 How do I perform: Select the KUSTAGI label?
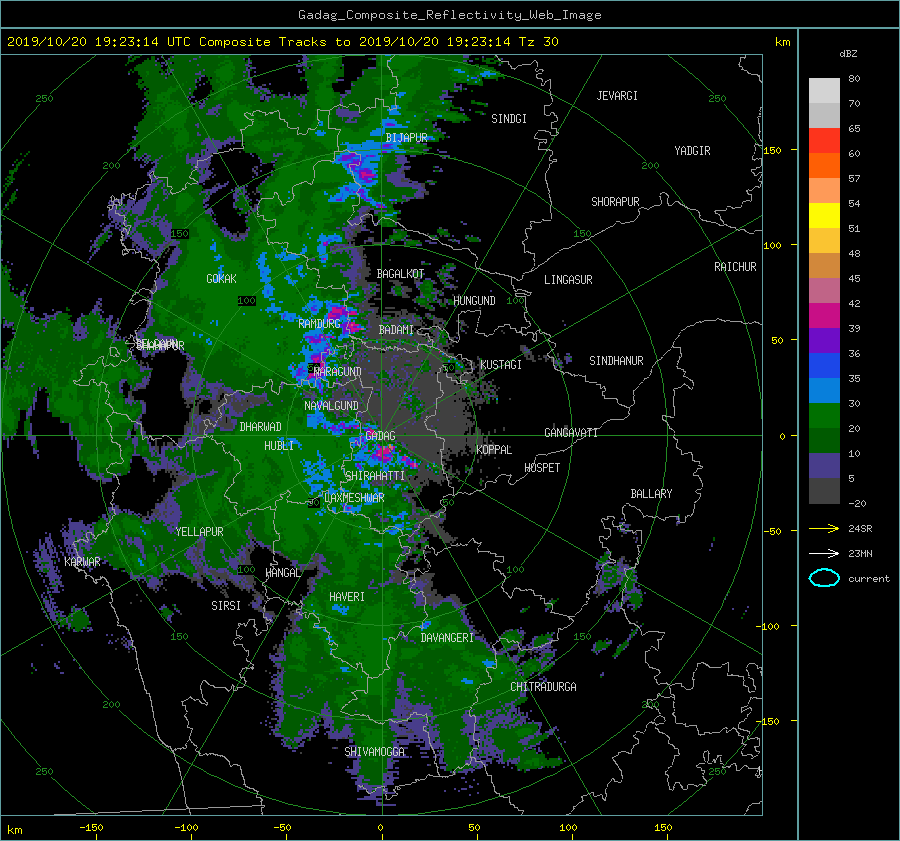pos(501,365)
